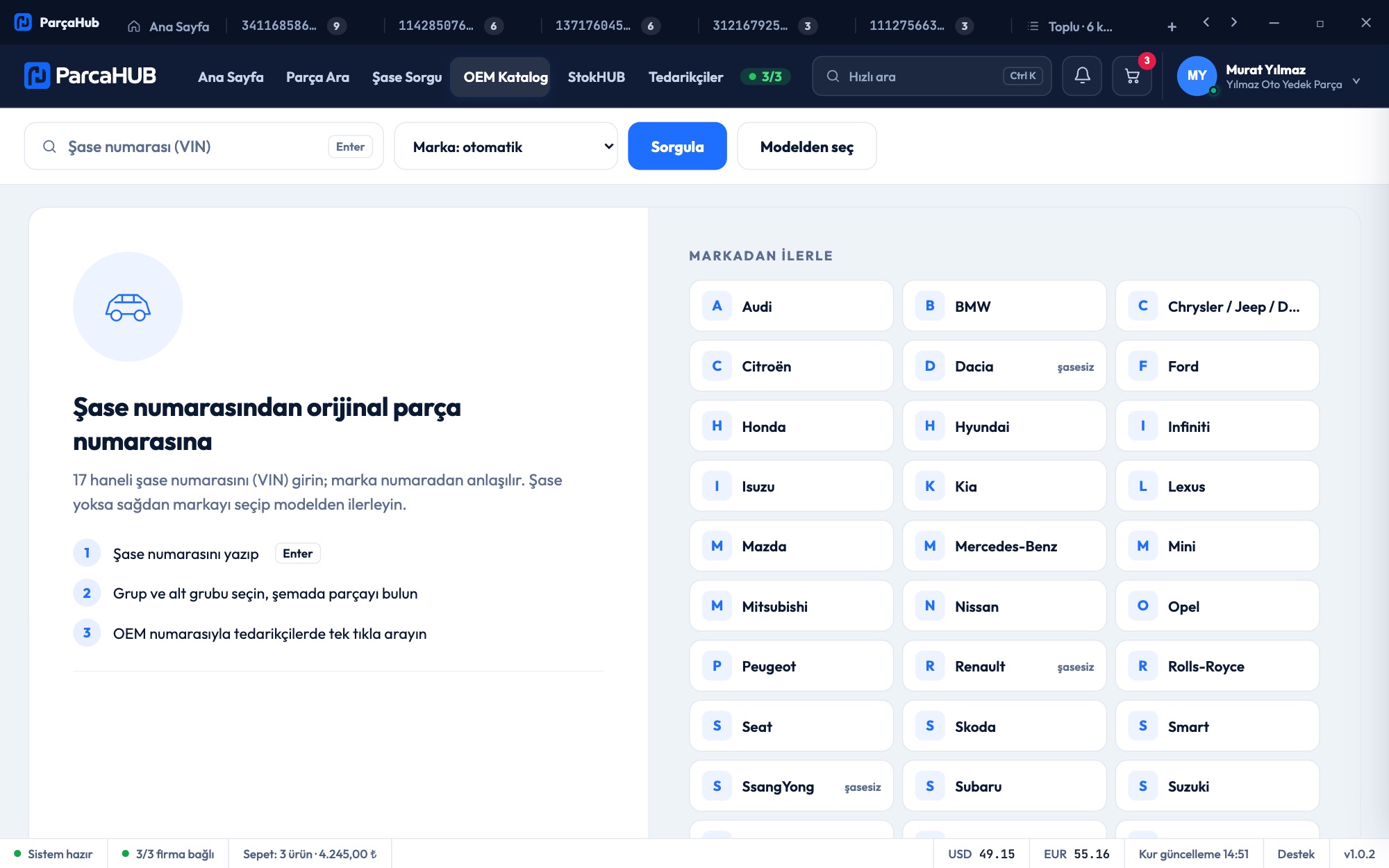1389x868 pixels.
Task: Open the 341168586... tab
Action: (x=293, y=26)
